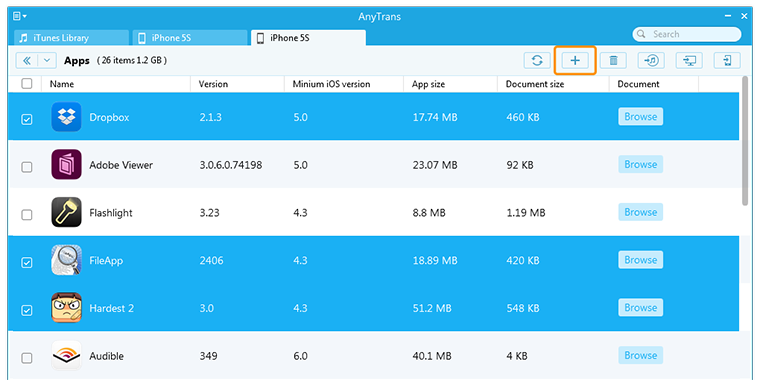Viewport: 760px width, 380px height.
Task: Browse documents for Adobe Viewer
Action: click(640, 164)
